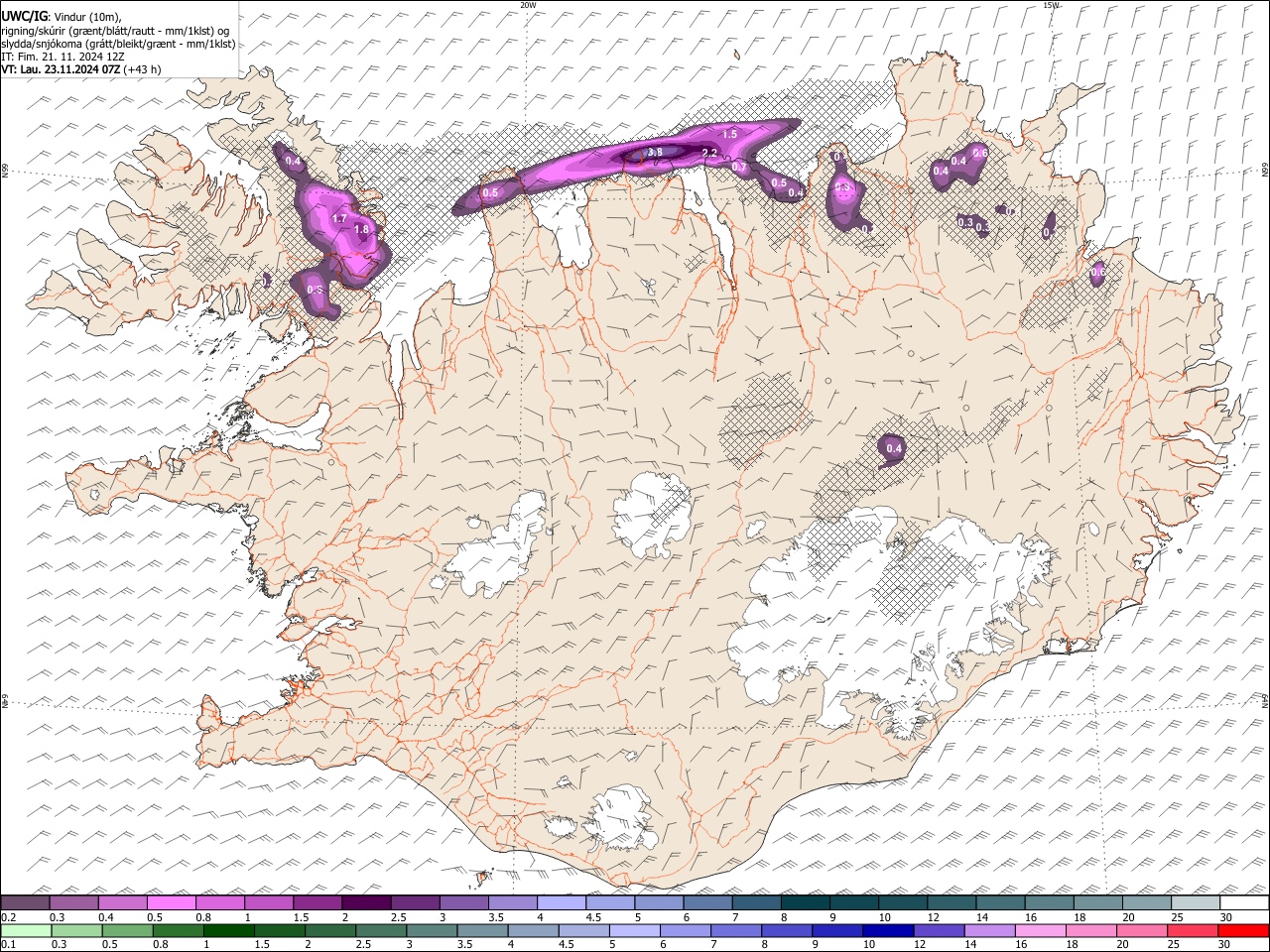Select the 'Vindur (10m)' header text

86,17
